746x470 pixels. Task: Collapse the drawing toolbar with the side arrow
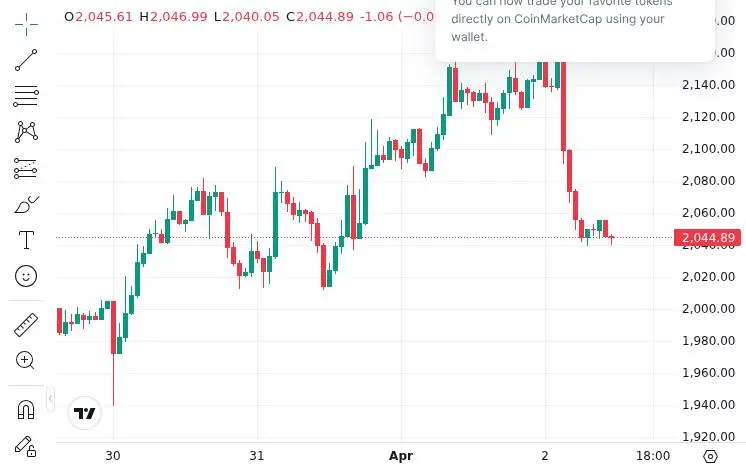pos(50,398)
